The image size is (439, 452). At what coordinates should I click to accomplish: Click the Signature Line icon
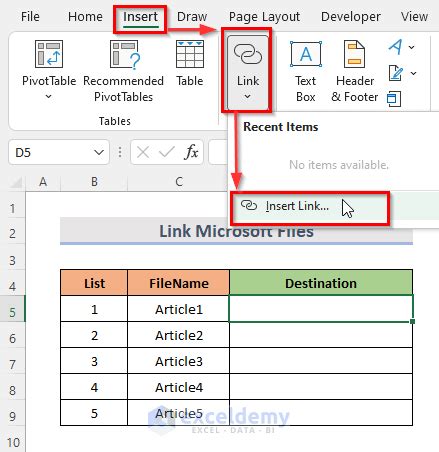(396, 73)
